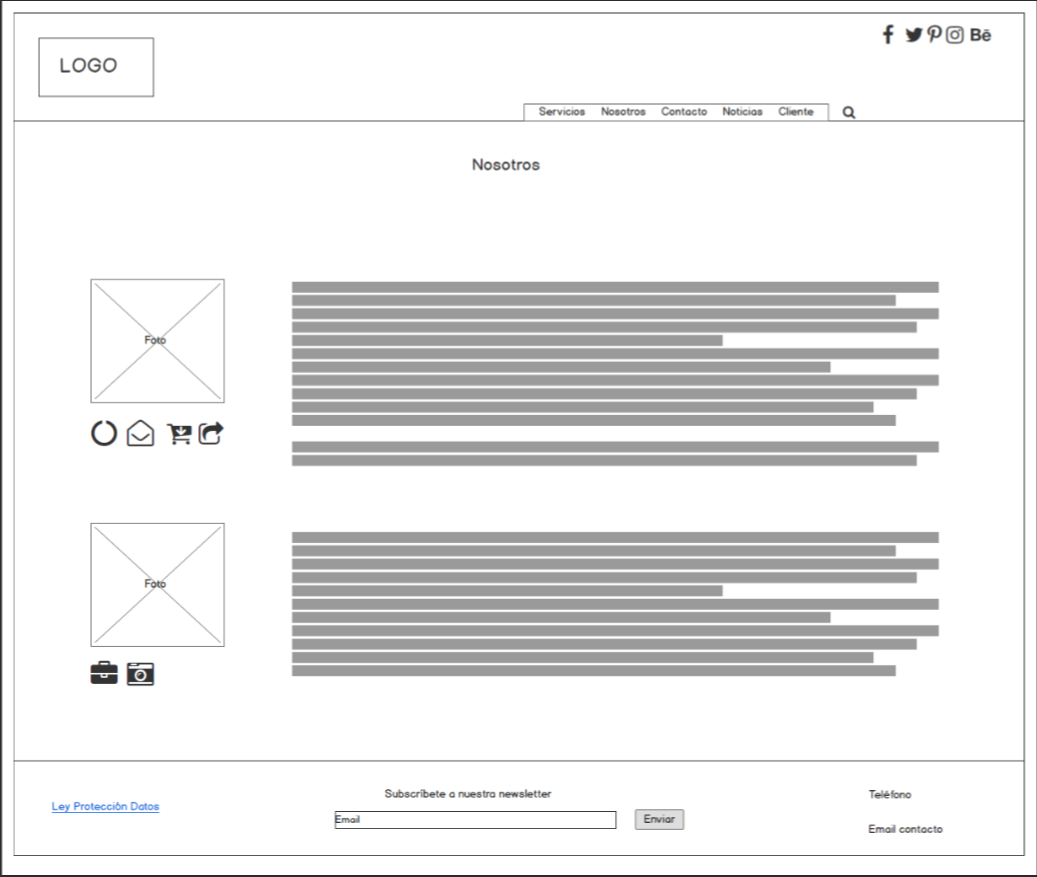This screenshot has height=877, width=1037.
Task: Open the Behance social icon
Action: (980, 35)
